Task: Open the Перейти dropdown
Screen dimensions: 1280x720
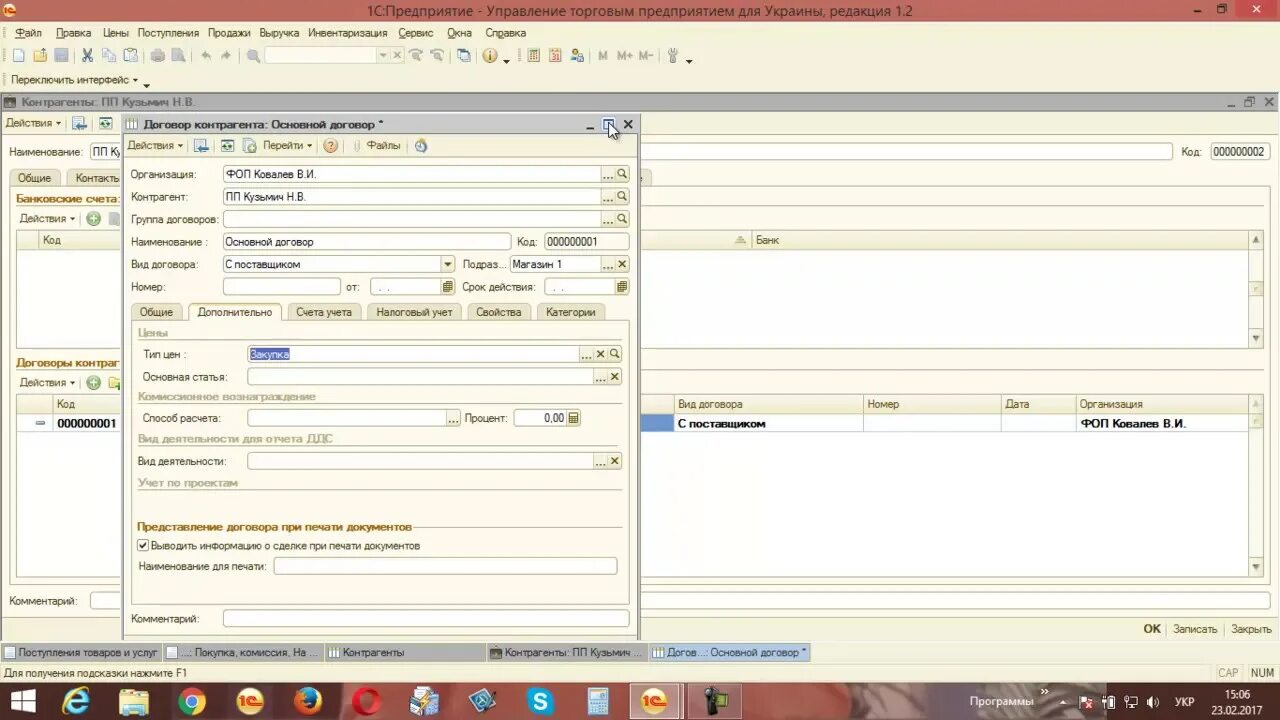Action: (288, 146)
